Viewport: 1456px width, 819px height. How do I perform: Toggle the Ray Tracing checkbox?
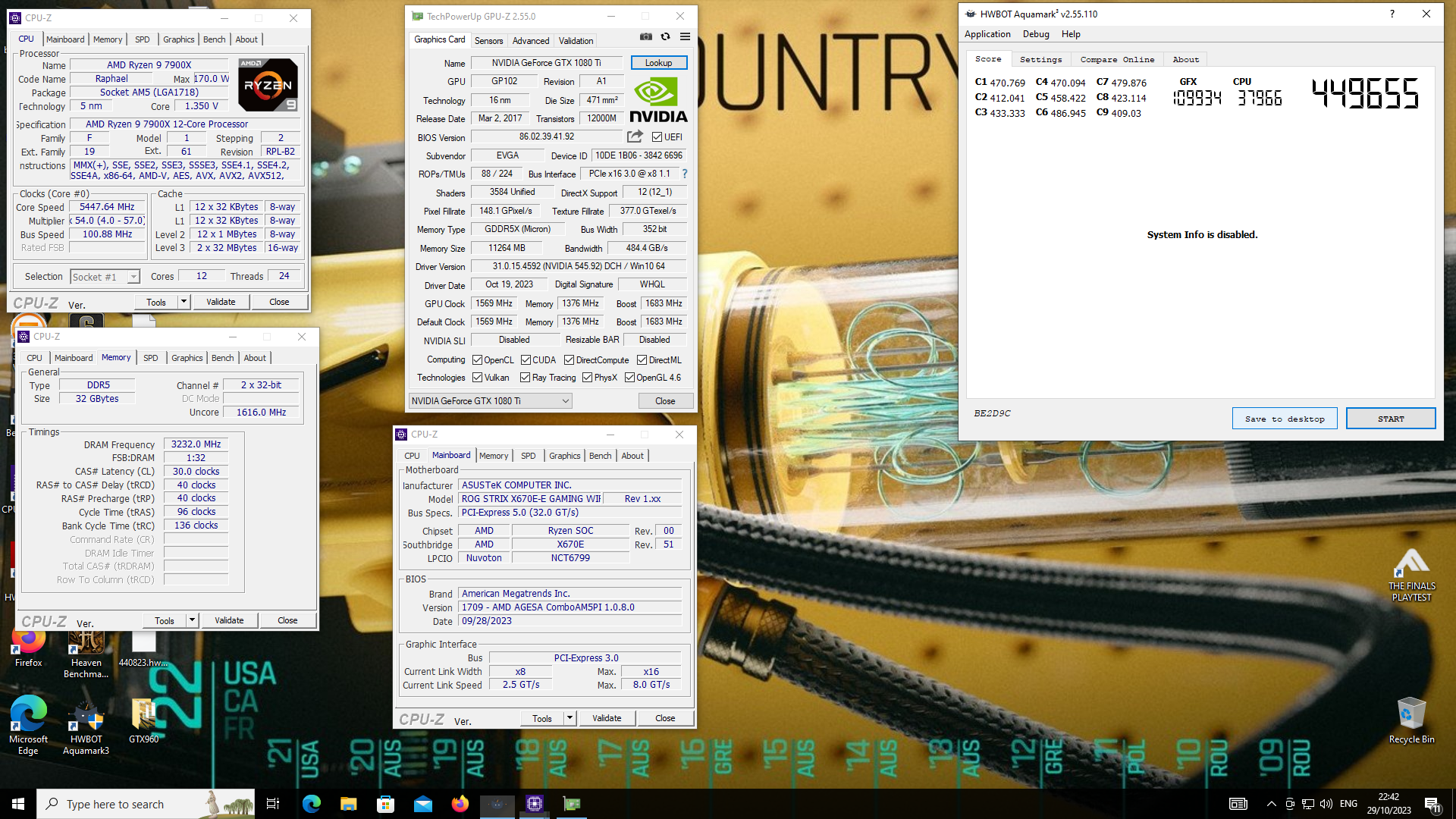tap(525, 378)
